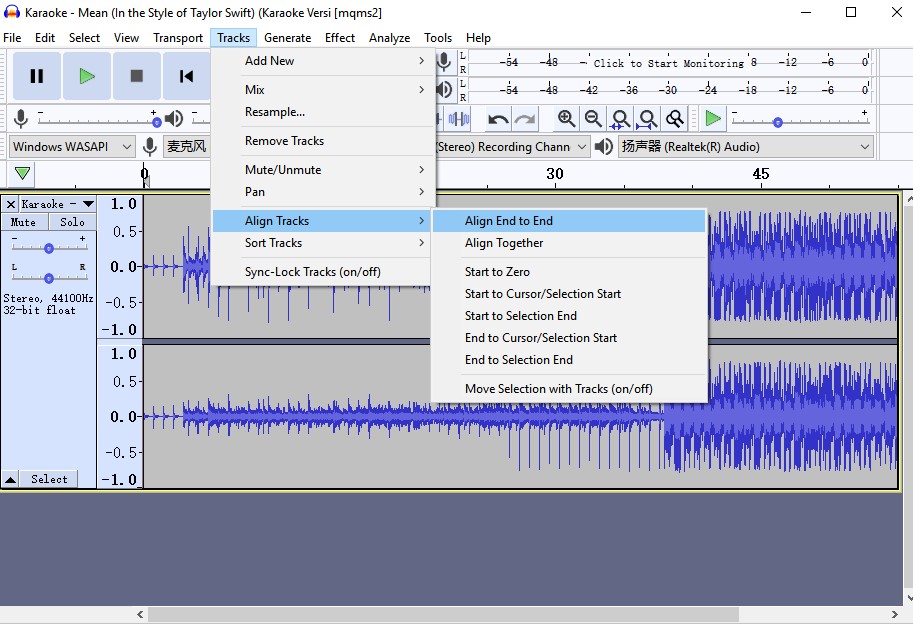Adjust the recording volume slider
This screenshot has width=913, height=624.
[x=97, y=121]
